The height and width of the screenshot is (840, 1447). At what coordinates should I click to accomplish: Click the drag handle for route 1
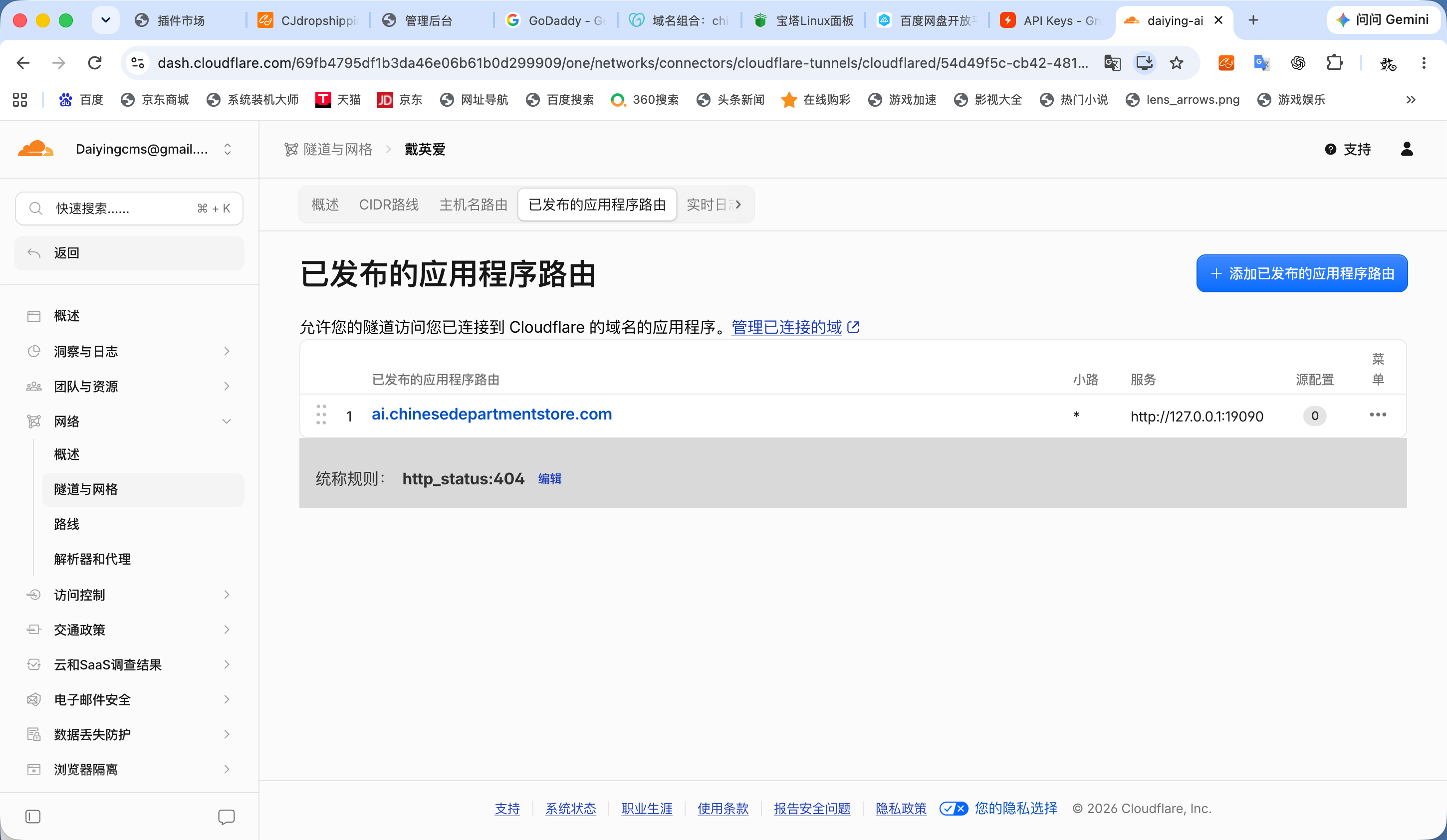(x=321, y=415)
